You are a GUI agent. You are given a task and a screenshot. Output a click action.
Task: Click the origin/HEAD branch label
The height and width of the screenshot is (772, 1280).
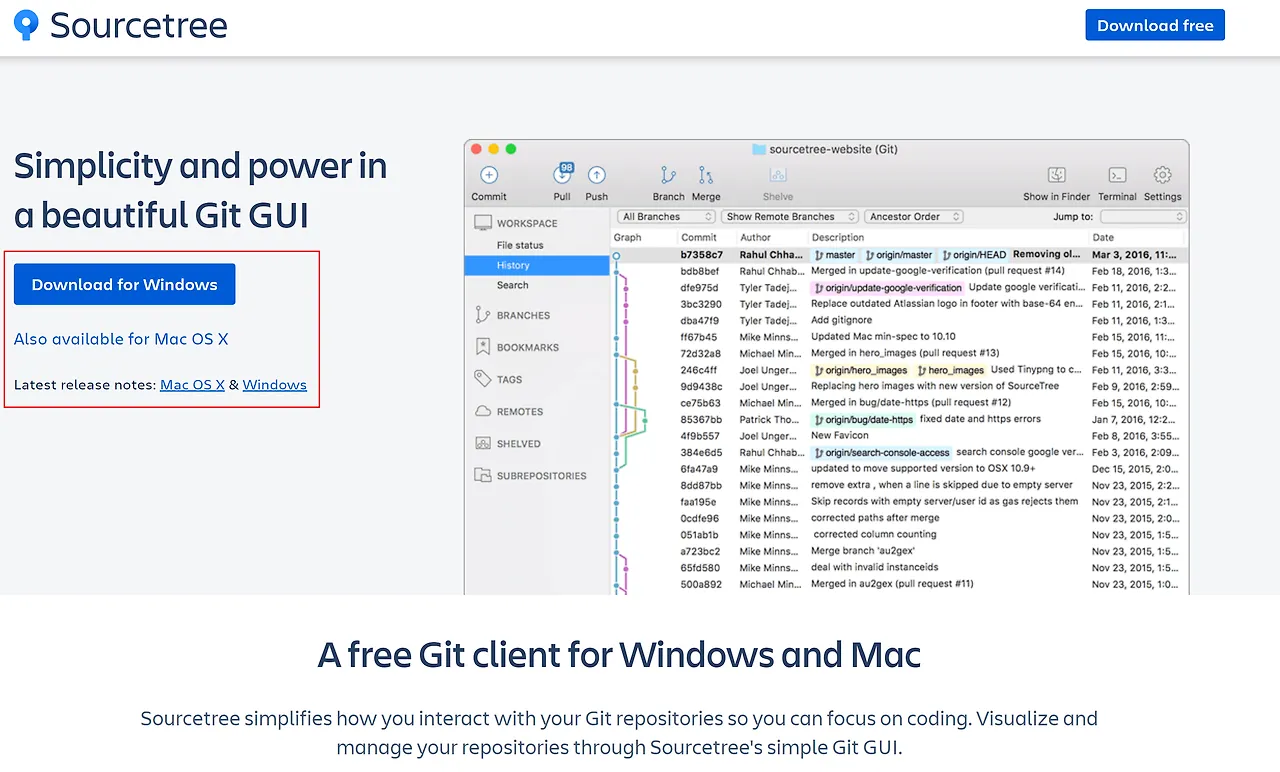click(x=973, y=255)
